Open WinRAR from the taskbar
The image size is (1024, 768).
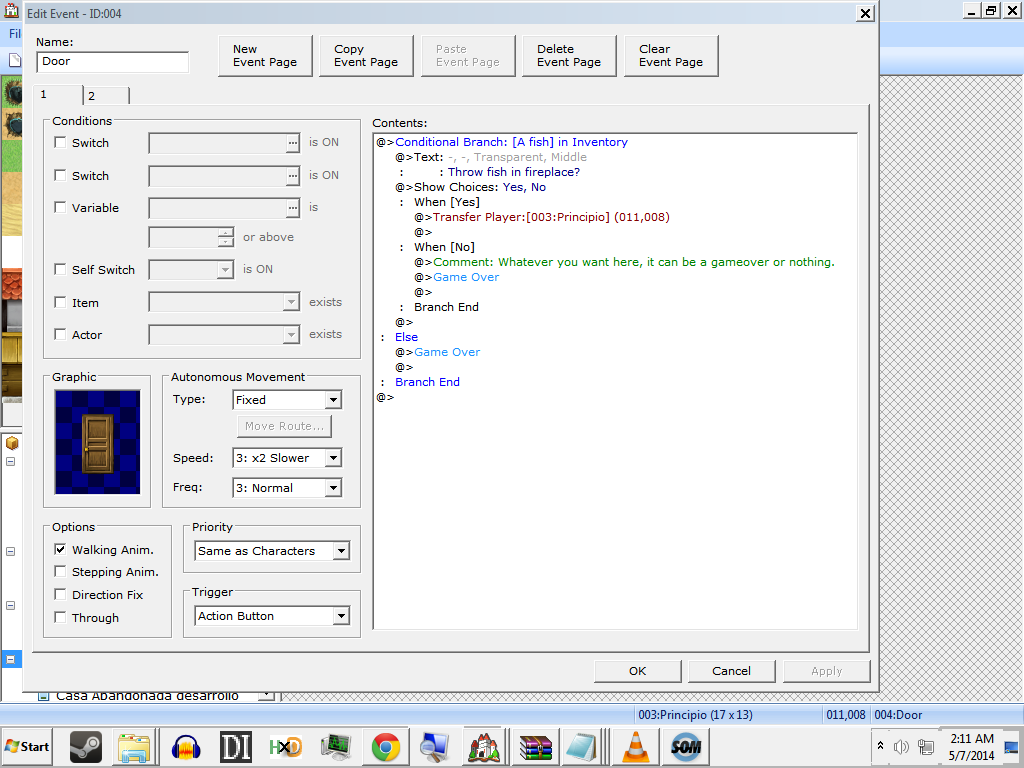[536, 746]
